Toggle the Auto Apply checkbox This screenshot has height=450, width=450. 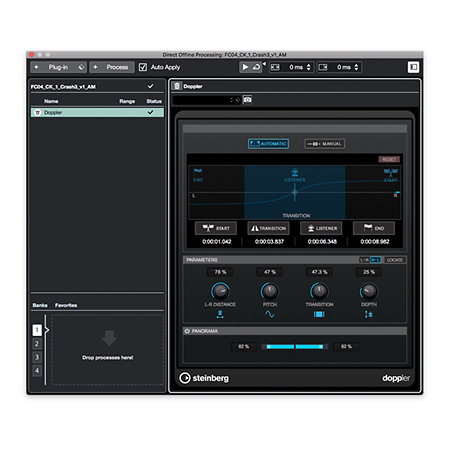pos(143,67)
